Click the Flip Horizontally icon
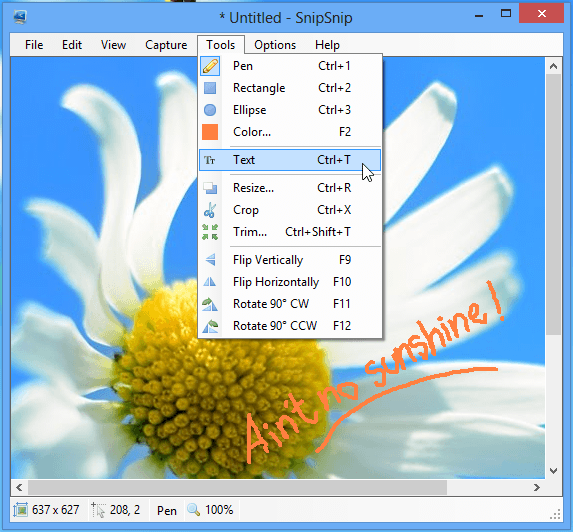Screen dimensions: 573x532 coord(210,282)
